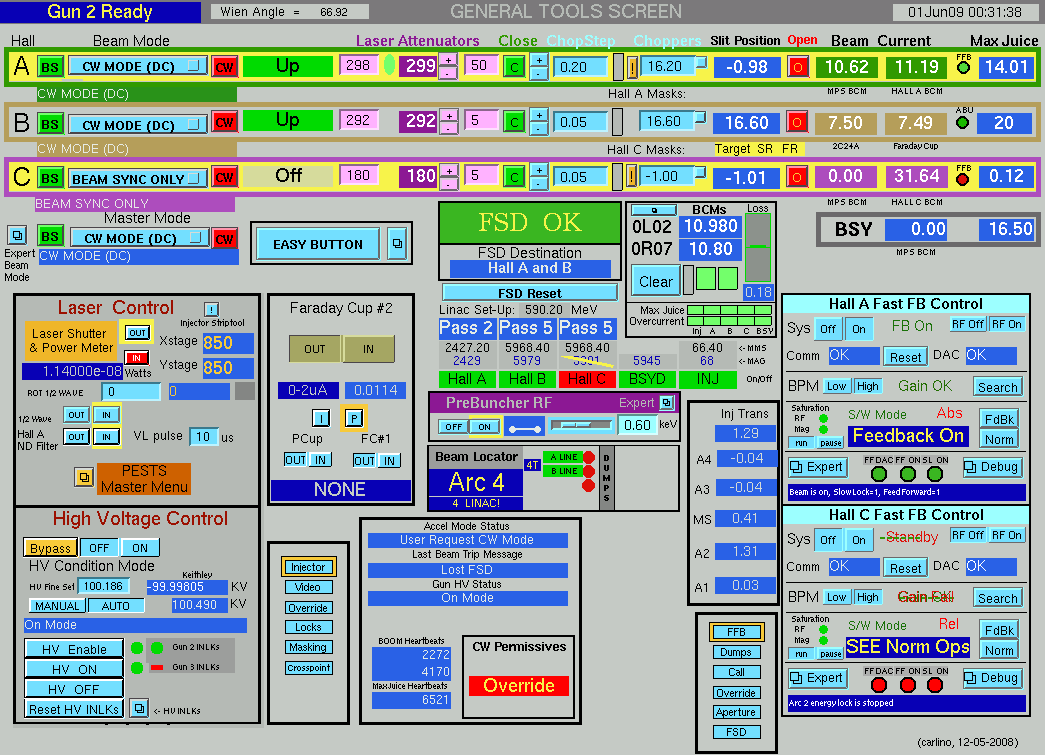Decrement Hall B laser attenuator stepper

point(449,128)
